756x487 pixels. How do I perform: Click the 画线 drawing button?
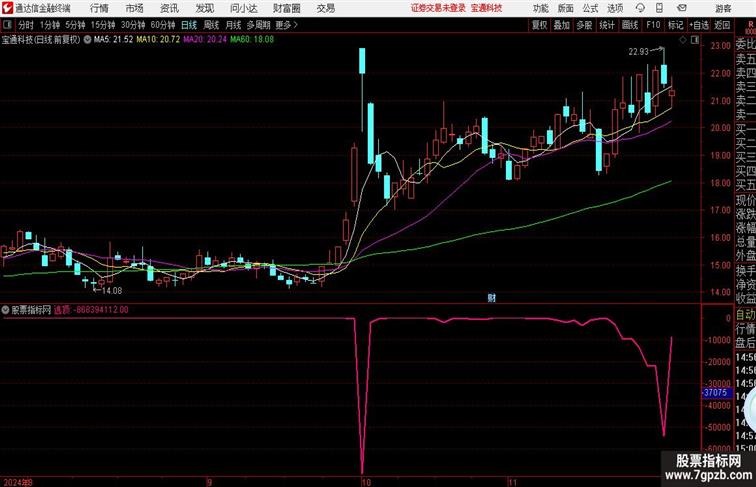(x=630, y=25)
